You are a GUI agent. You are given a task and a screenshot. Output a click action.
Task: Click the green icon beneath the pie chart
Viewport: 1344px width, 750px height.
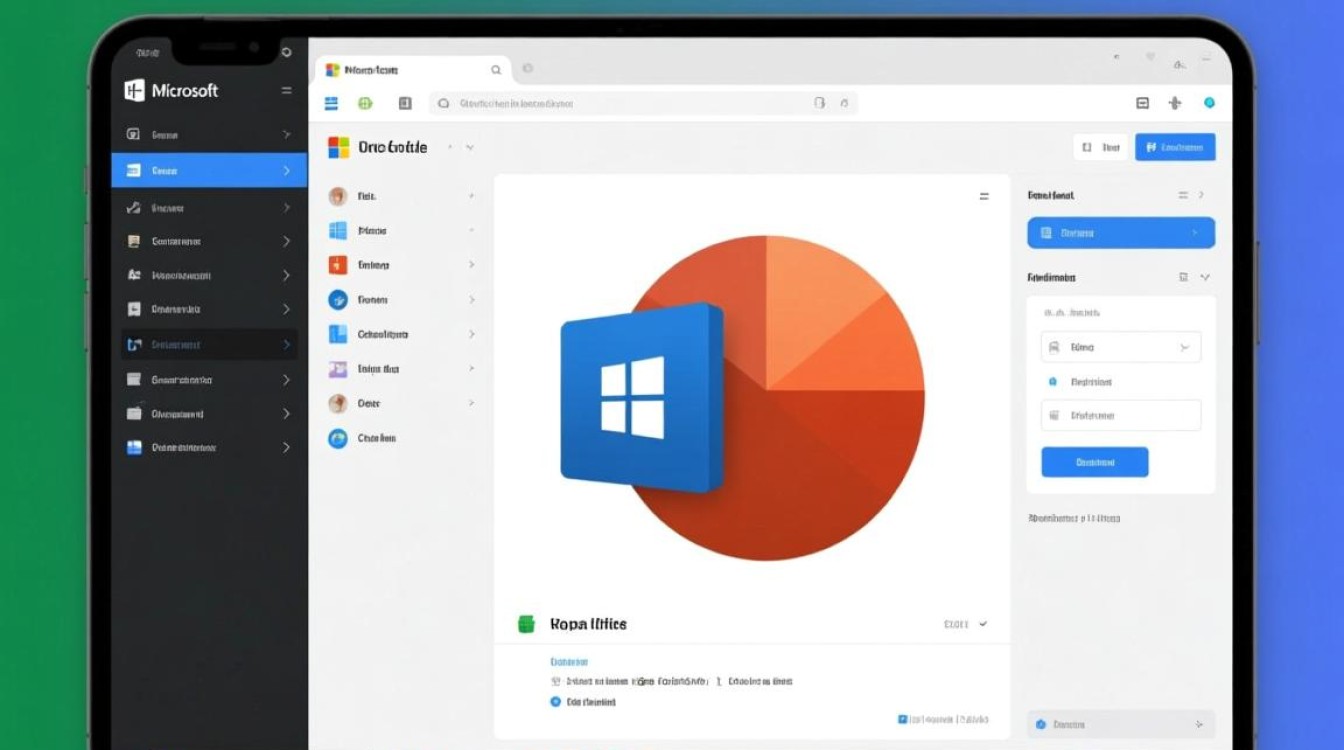click(527, 624)
